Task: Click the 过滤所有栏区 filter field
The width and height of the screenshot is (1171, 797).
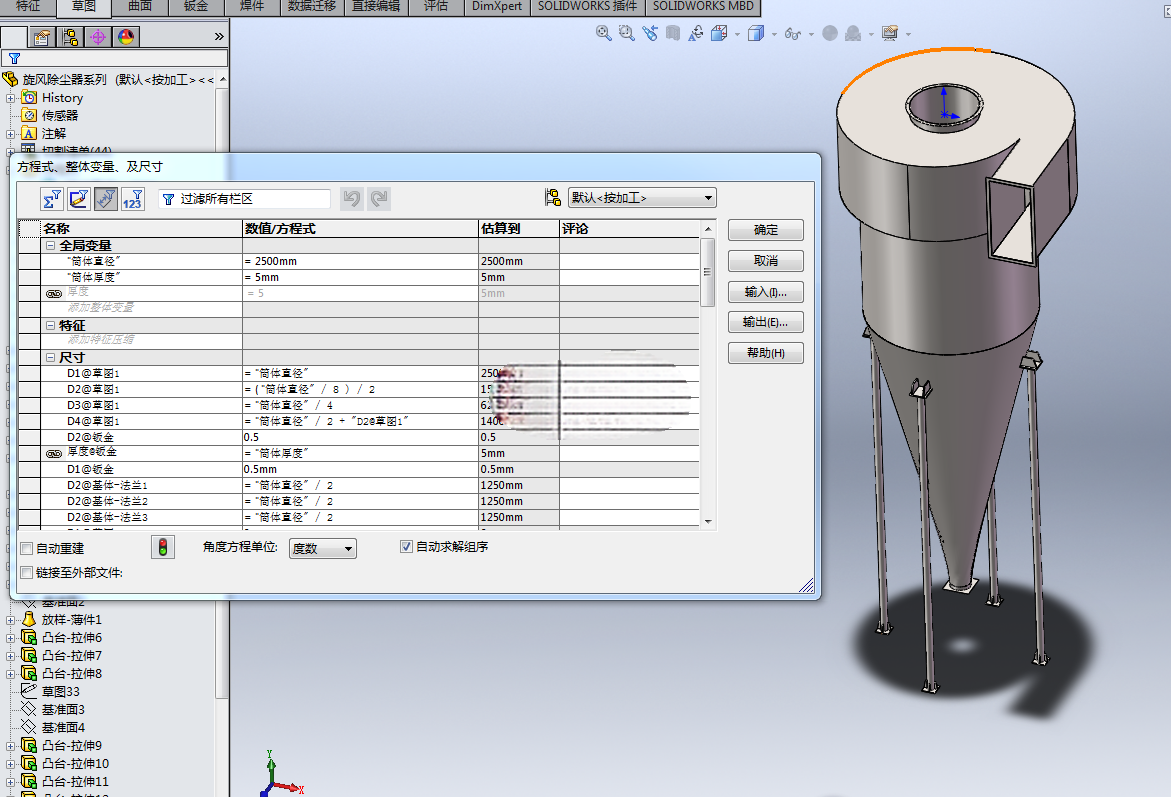Action: click(x=244, y=199)
